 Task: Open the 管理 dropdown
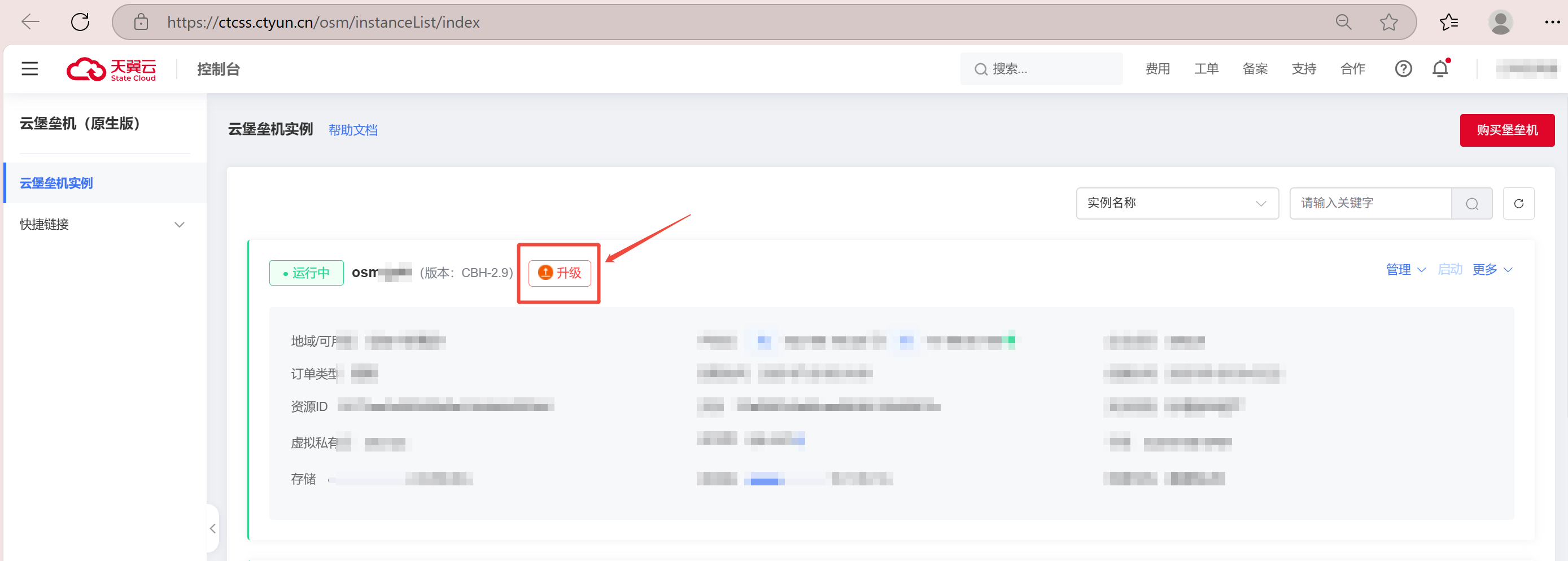pos(1405,270)
